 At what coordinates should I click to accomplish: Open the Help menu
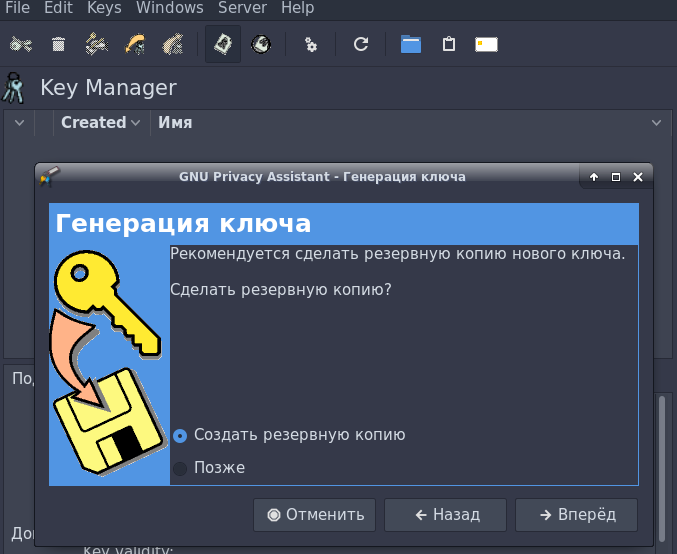297,8
